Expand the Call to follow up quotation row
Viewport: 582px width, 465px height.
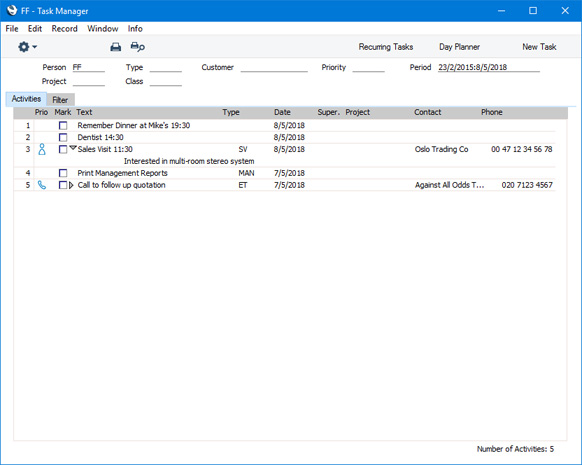(x=71, y=185)
